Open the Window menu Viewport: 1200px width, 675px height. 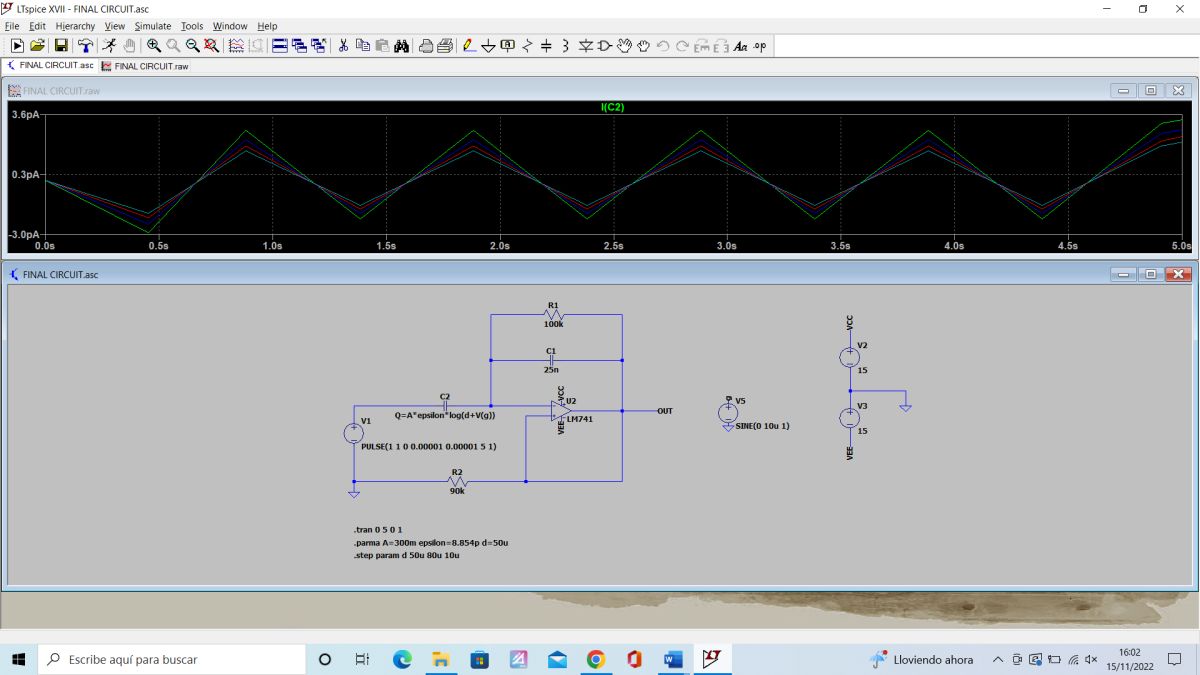(230, 26)
